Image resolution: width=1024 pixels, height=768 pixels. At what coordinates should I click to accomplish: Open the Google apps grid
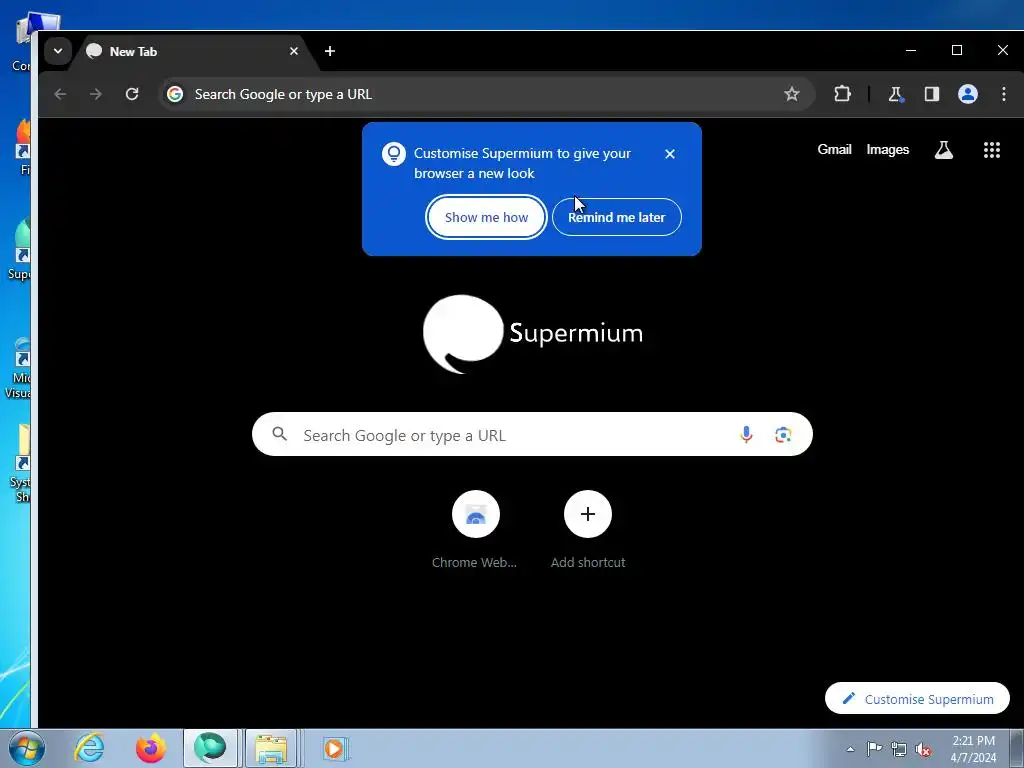[x=991, y=150]
